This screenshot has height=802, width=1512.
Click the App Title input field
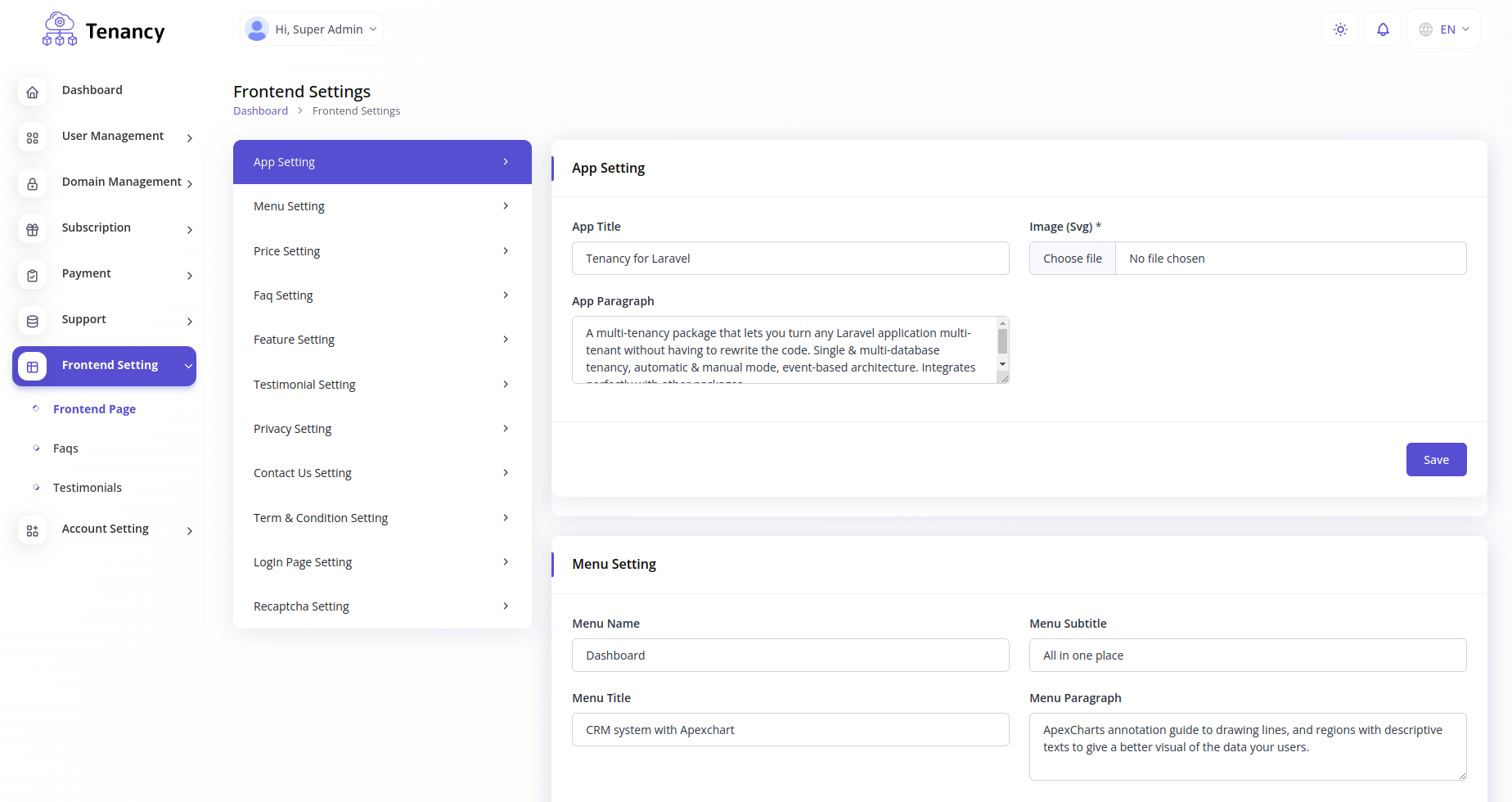pos(790,259)
